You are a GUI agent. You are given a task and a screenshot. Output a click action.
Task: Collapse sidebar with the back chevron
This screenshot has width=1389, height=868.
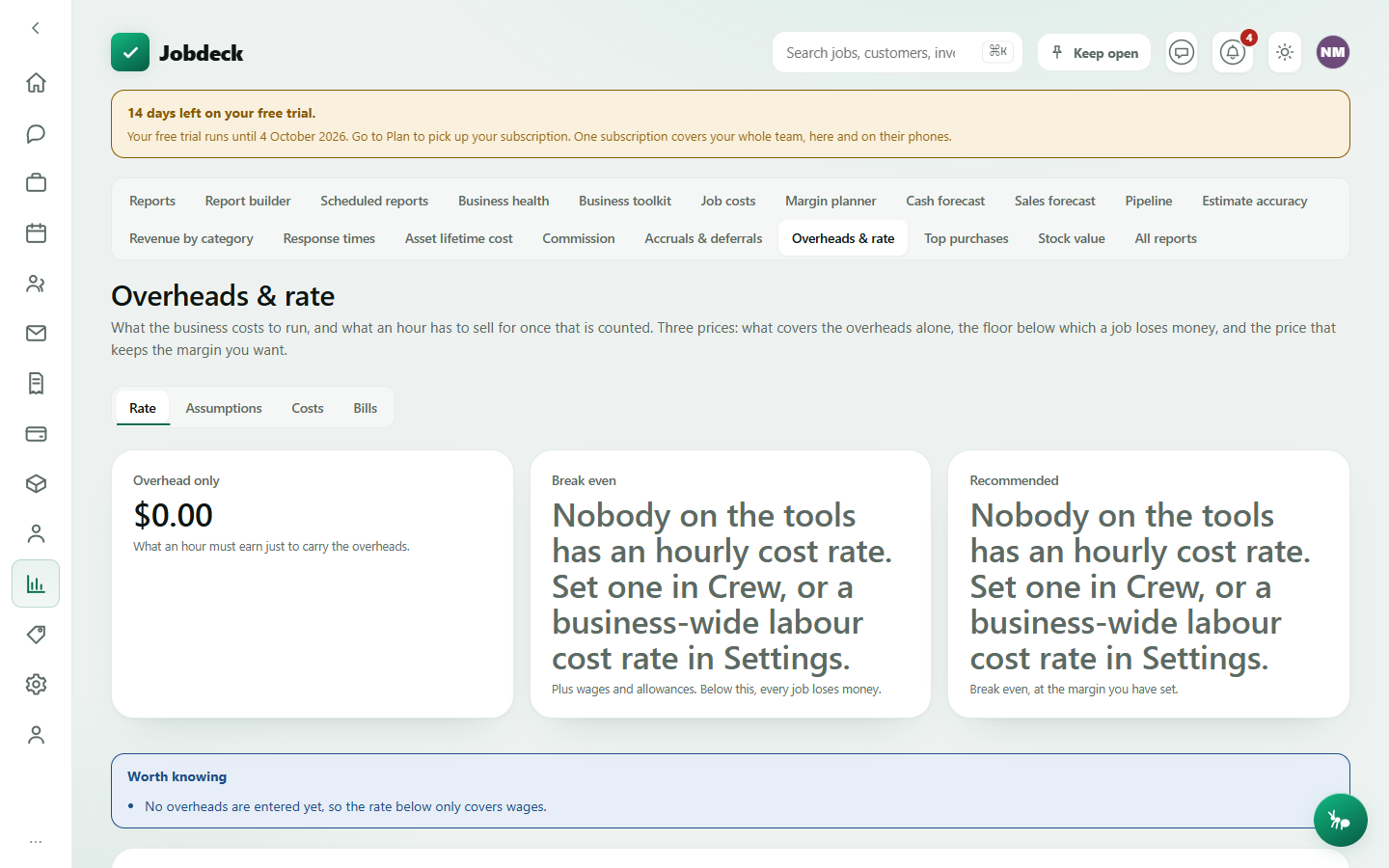click(36, 28)
